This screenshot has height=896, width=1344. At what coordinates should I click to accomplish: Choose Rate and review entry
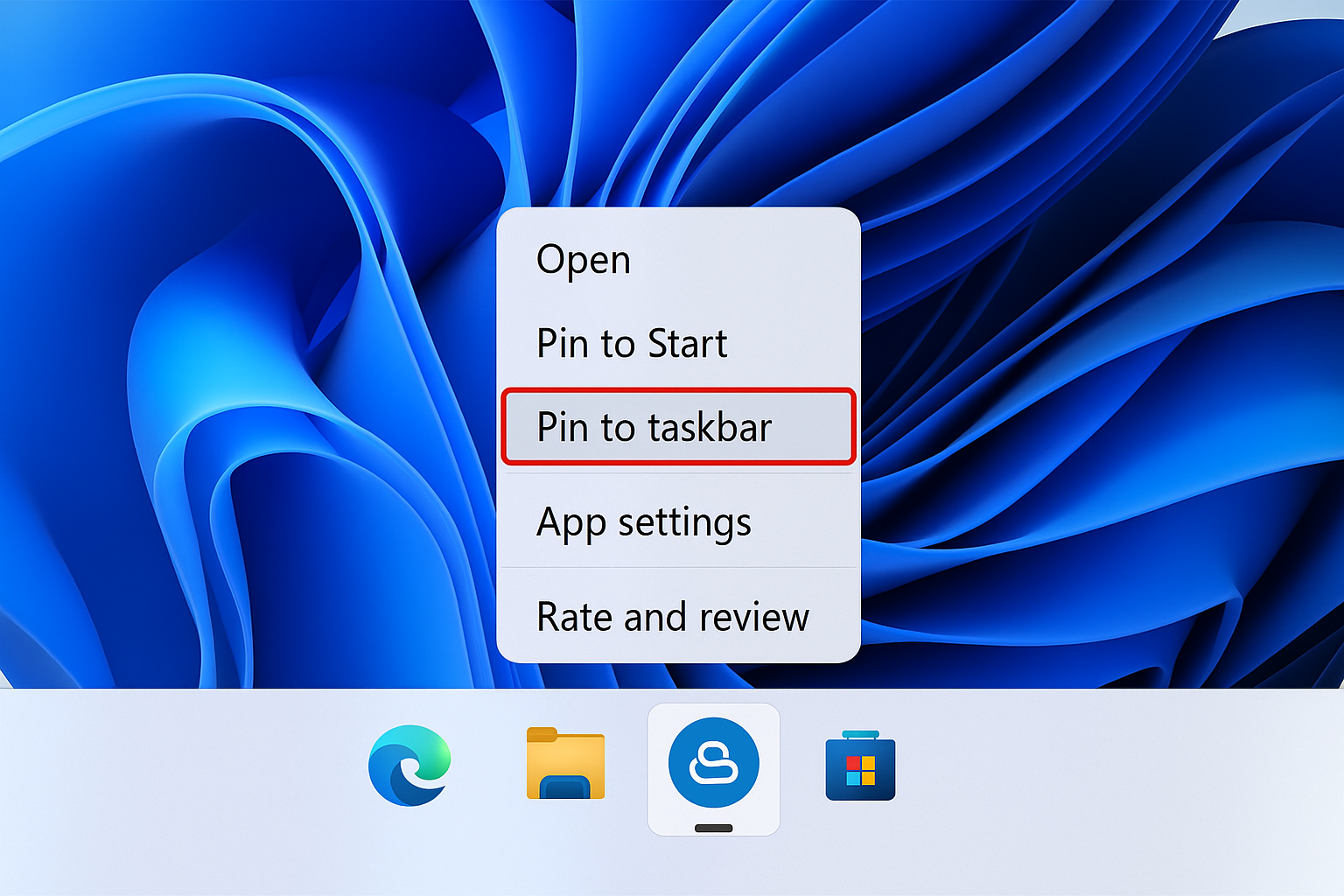678,616
